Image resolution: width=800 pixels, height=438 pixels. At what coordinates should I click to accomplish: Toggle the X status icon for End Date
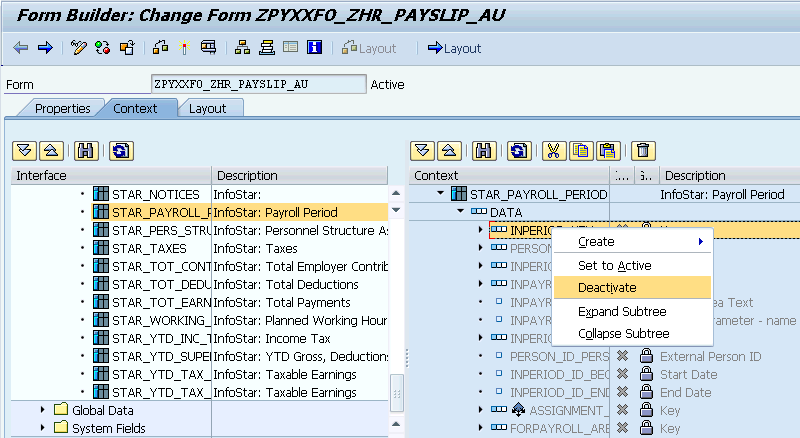(x=622, y=392)
